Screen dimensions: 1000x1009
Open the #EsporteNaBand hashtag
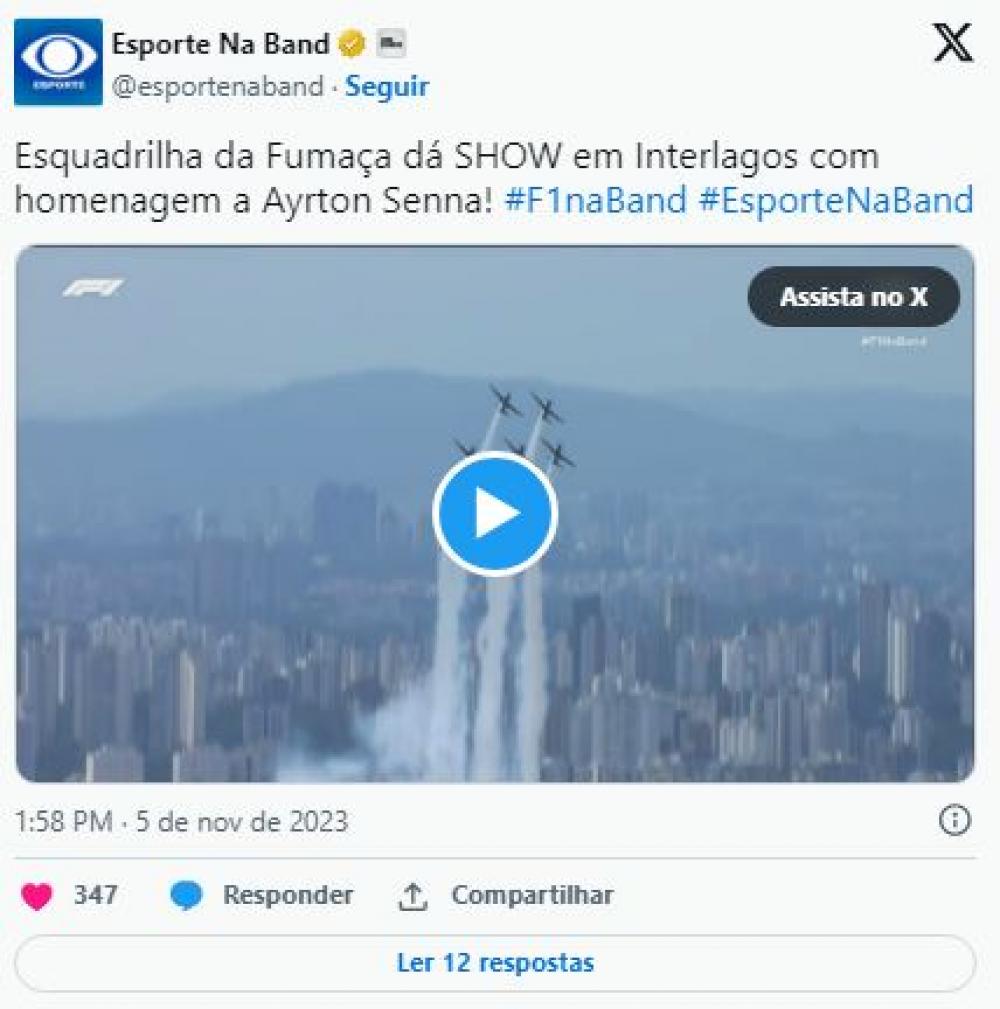(835, 200)
